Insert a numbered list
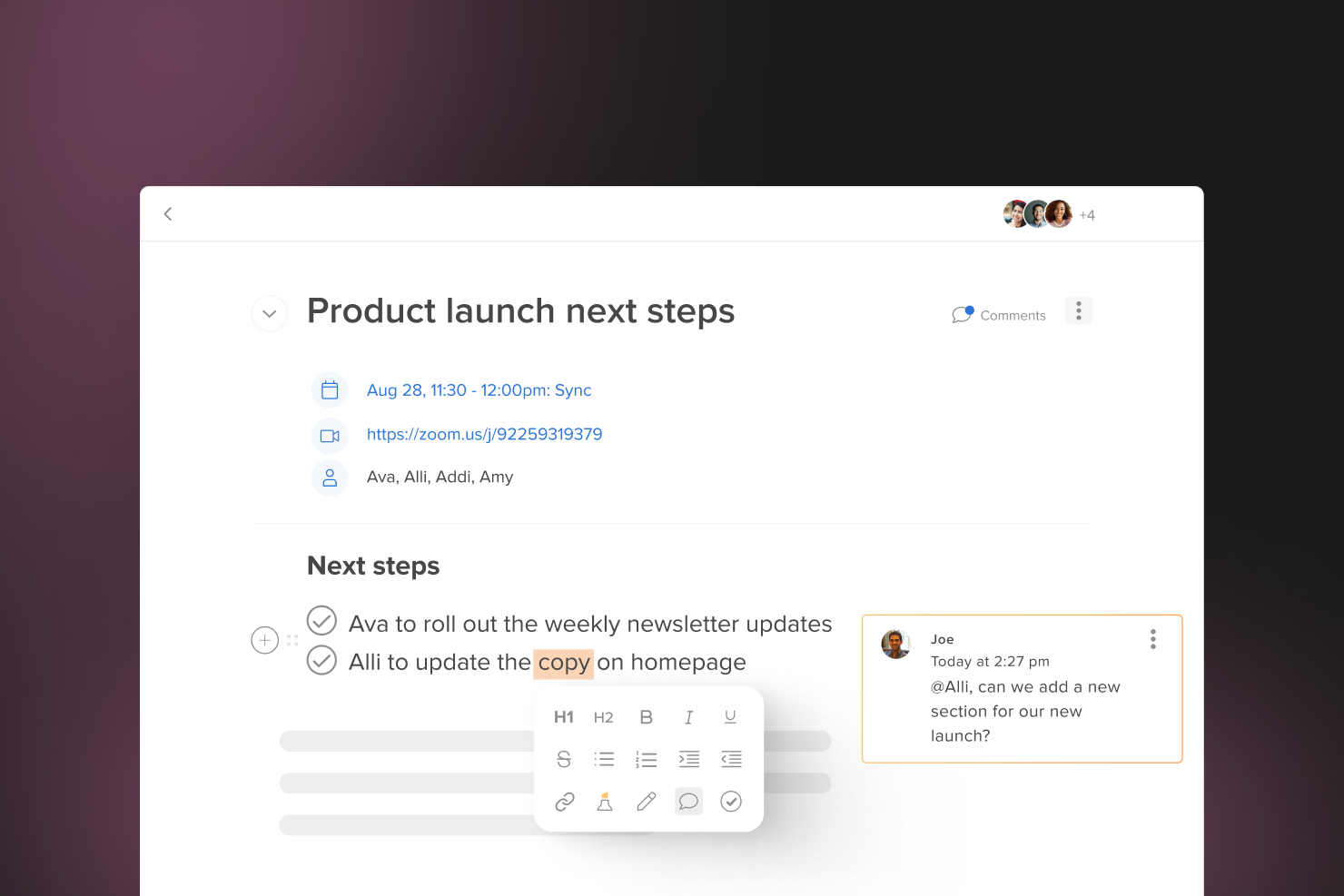 pos(646,759)
